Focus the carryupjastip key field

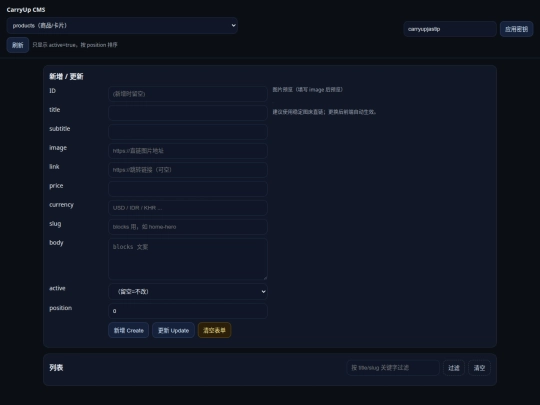[x=450, y=29]
